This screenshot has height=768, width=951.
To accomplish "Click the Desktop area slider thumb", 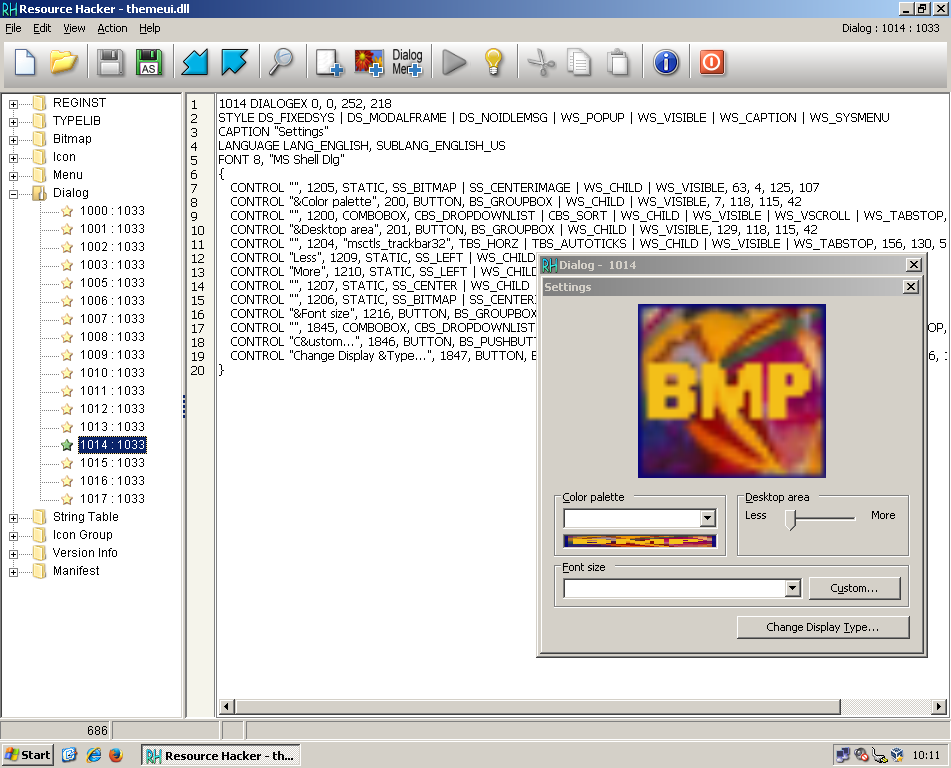I will point(790,518).
